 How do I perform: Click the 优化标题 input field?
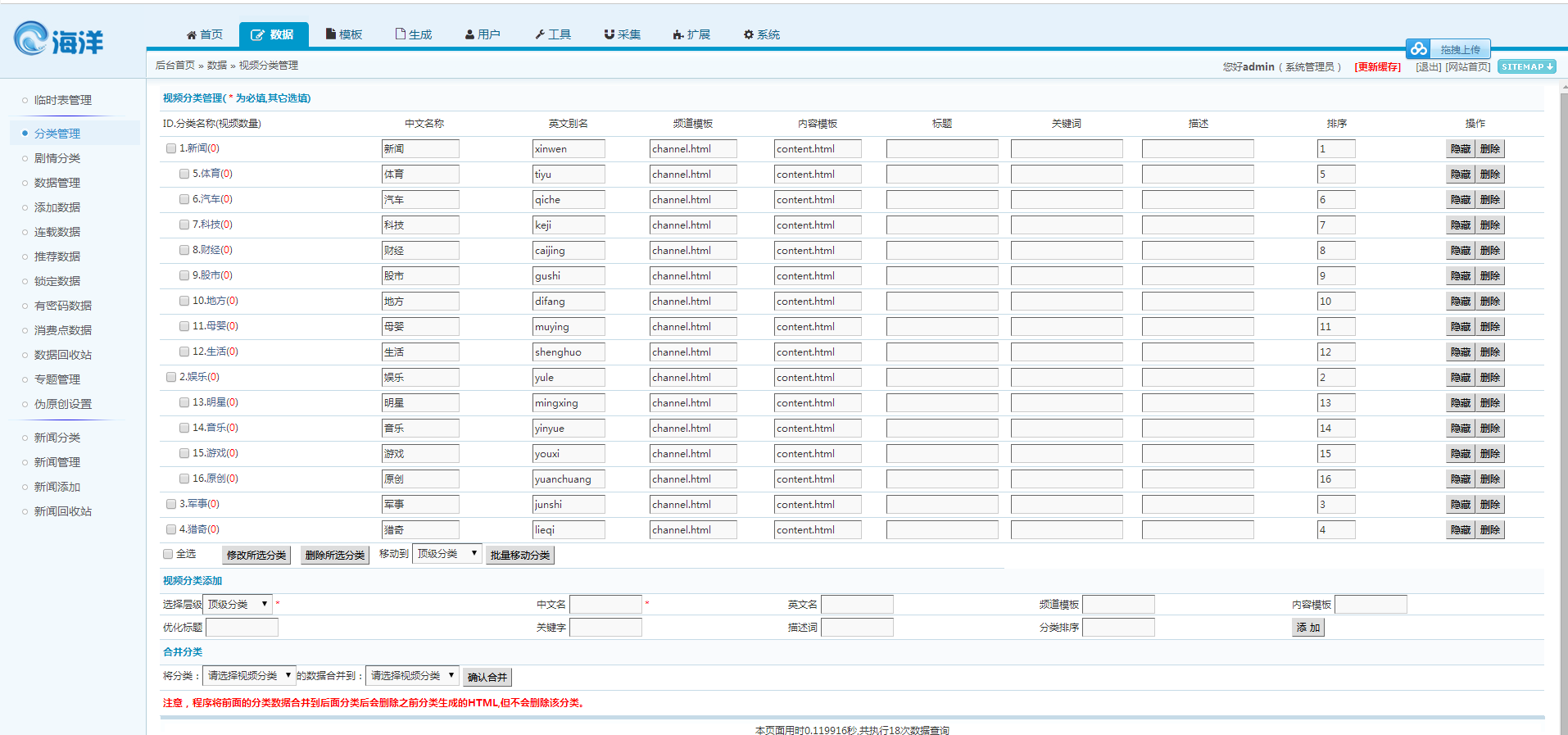pyautogui.click(x=242, y=627)
